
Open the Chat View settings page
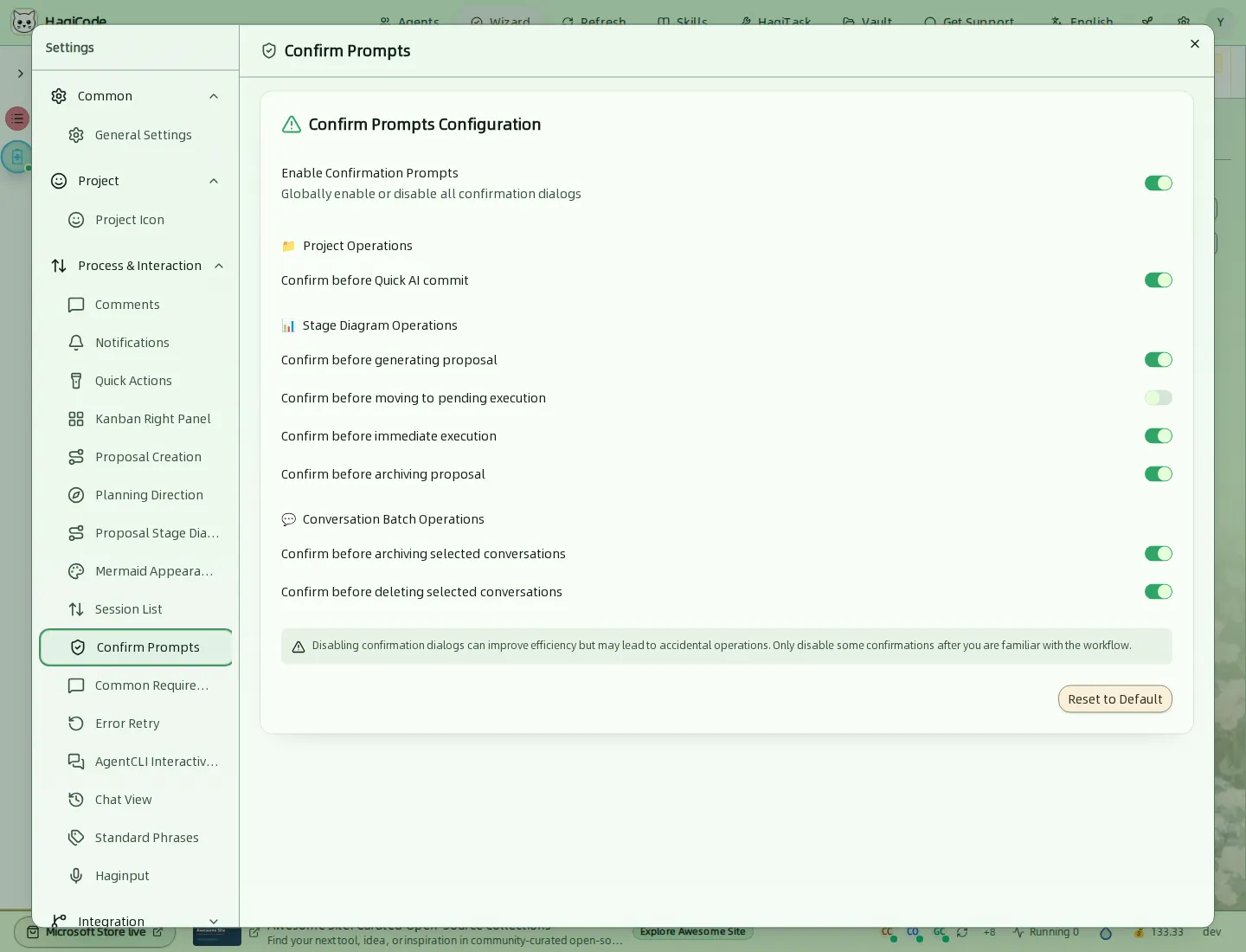click(x=135, y=800)
